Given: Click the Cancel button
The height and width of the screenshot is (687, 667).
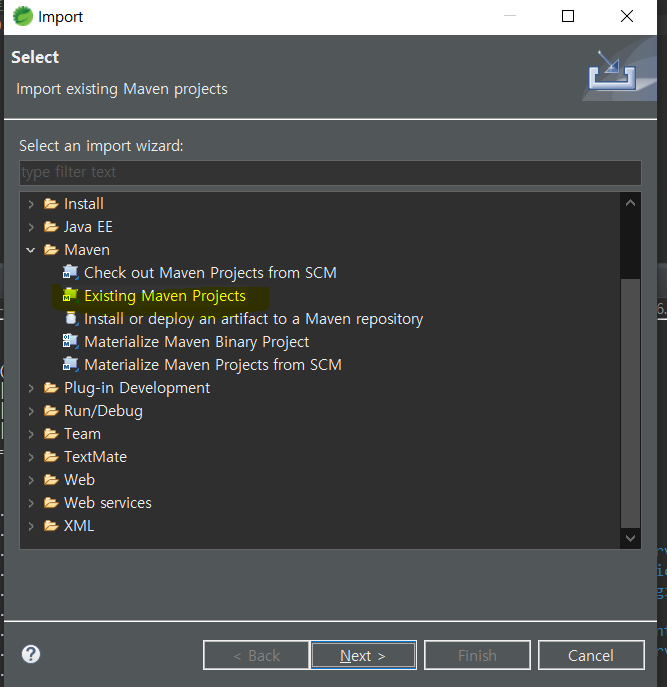Looking at the screenshot, I should (x=591, y=655).
